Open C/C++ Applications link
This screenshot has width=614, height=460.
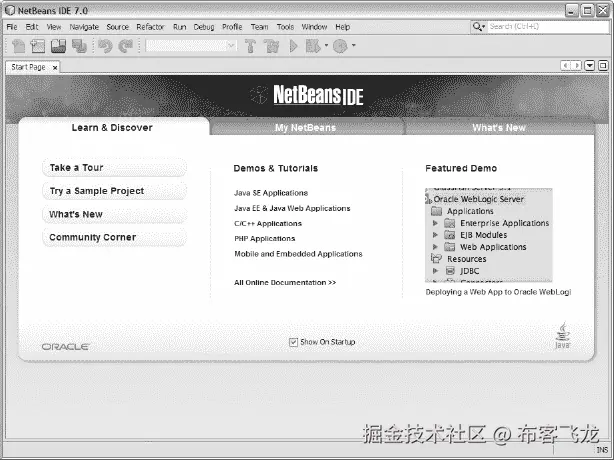point(268,224)
